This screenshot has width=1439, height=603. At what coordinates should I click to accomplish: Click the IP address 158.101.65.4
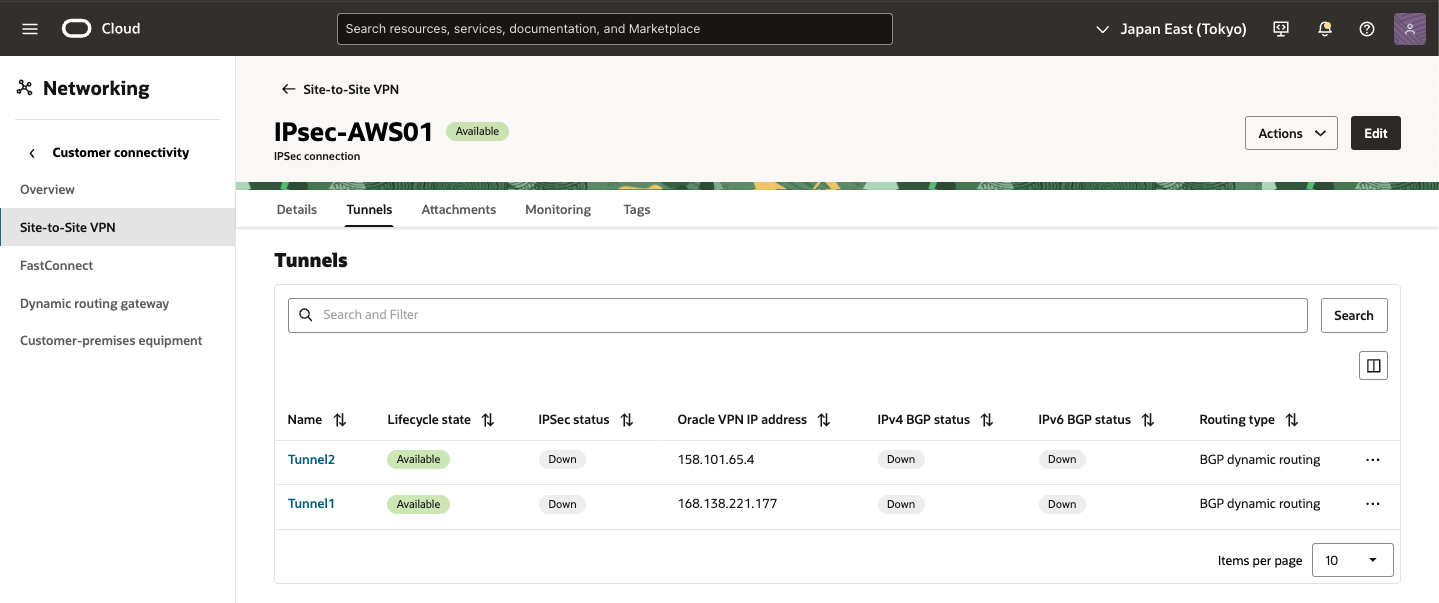tap(716, 460)
